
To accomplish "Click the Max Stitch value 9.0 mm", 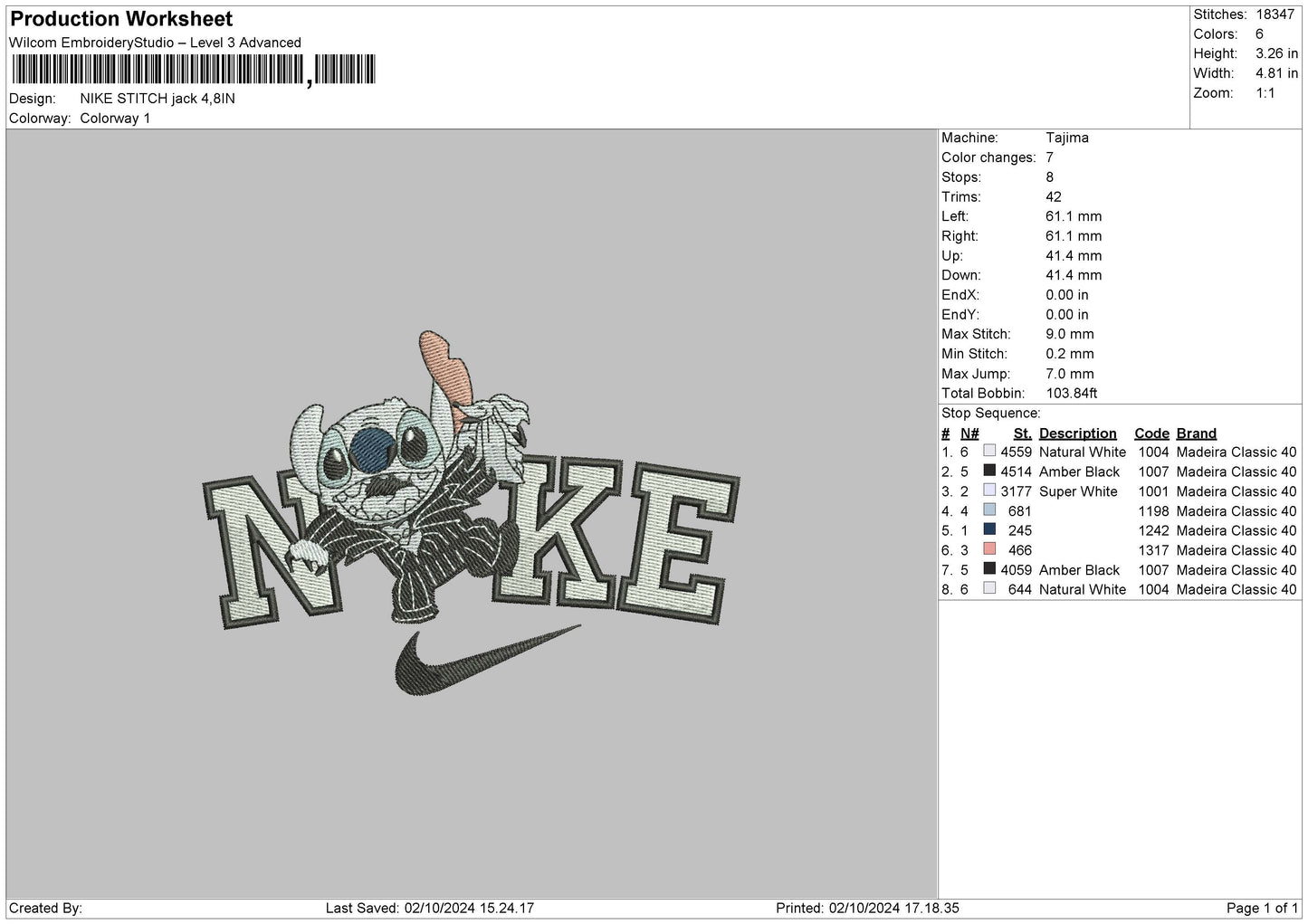I will (x=1070, y=334).
